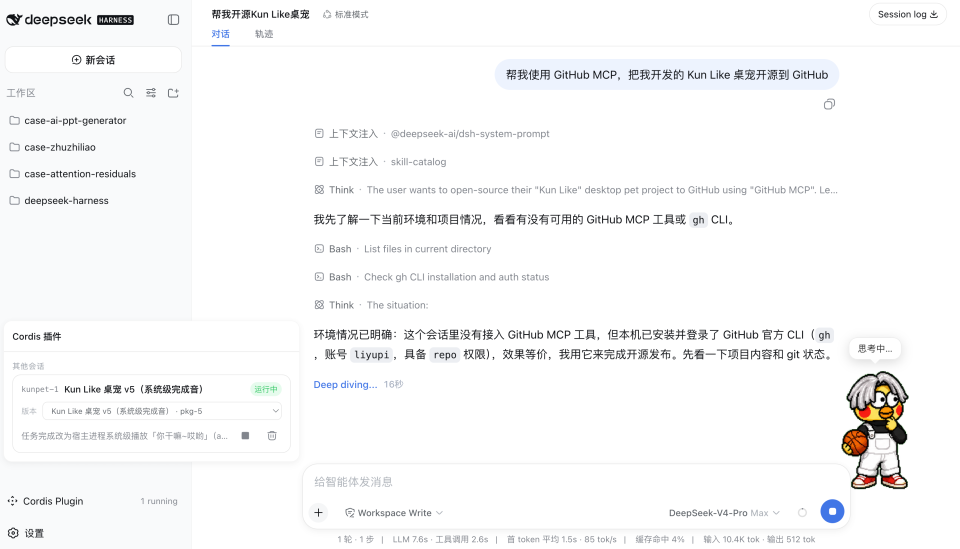Open 设置 settings

26,533
